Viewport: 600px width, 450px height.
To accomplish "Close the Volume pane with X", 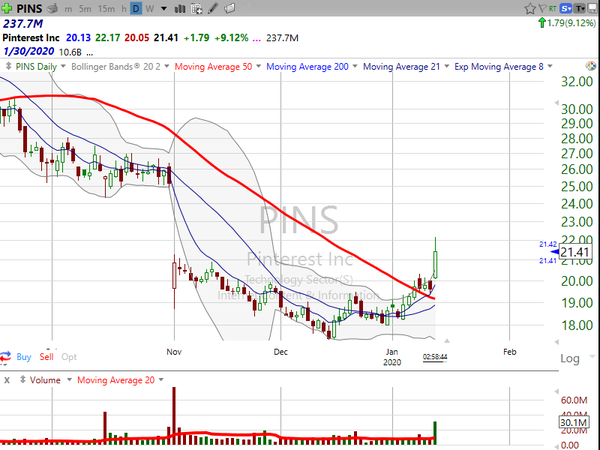I will tap(7, 380).
